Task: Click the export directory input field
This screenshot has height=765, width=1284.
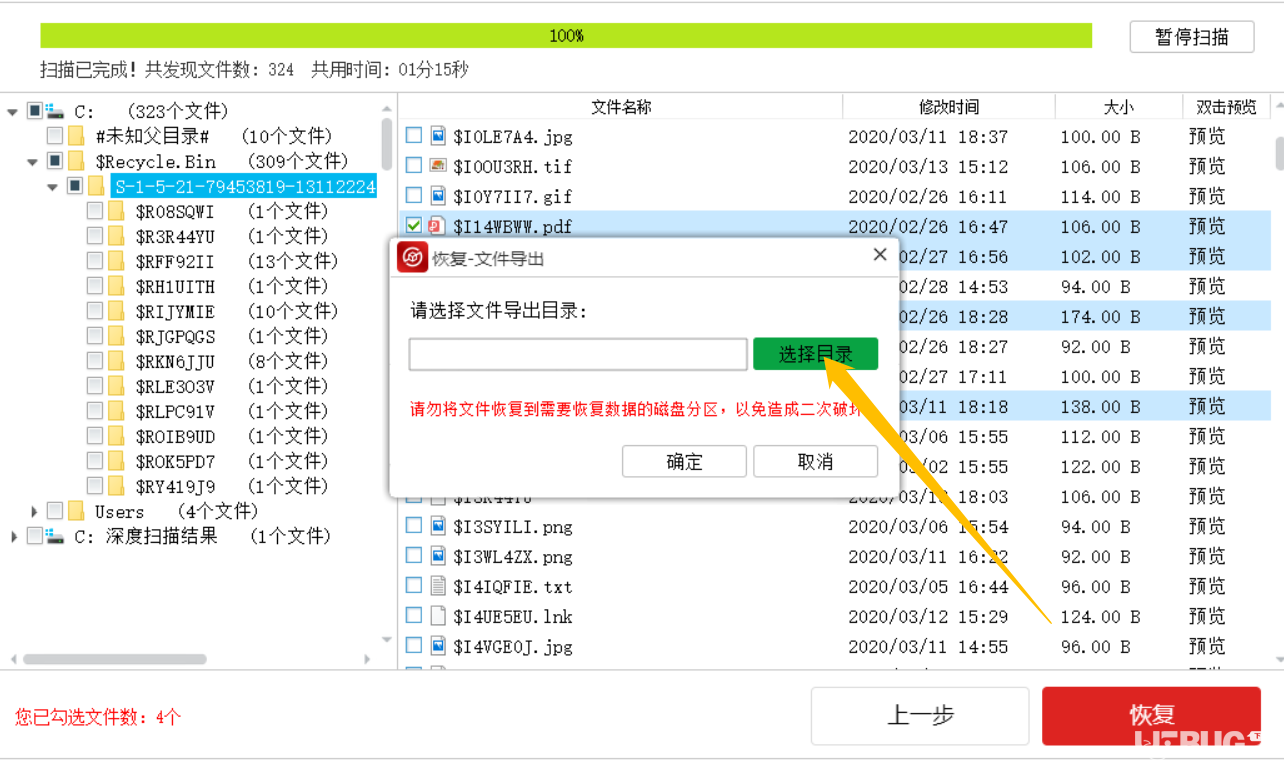Action: (577, 354)
